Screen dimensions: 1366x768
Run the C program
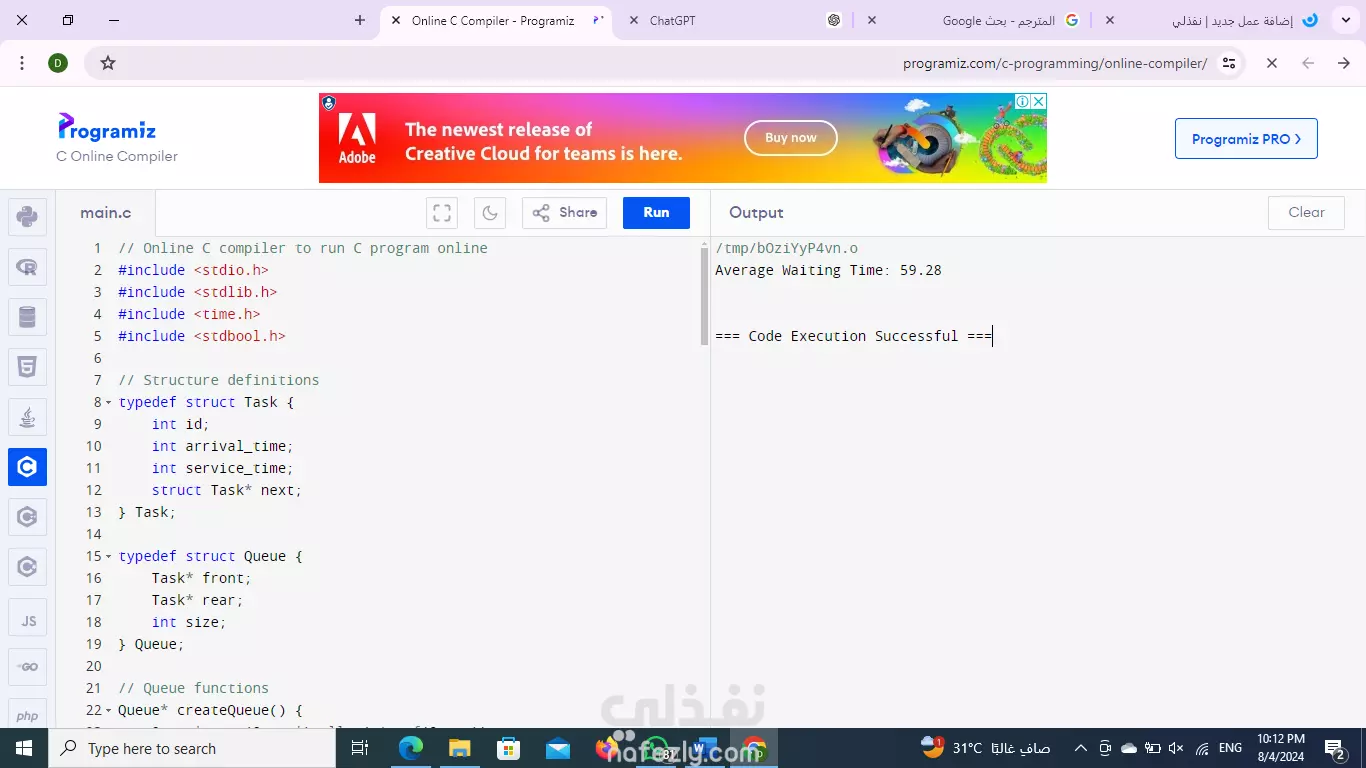click(x=656, y=213)
